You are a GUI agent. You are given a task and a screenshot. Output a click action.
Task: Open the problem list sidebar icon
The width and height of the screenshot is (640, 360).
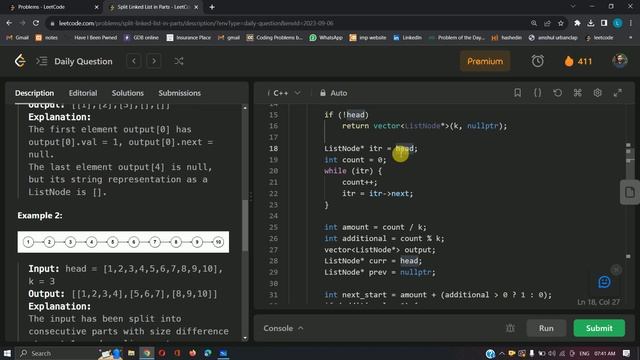click(42, 61)
